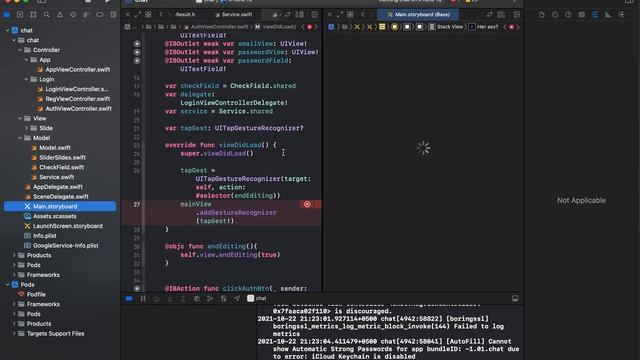Screen dimensions: 640x360
Task: Open the Project navigator folder icon
Action: 7,15
